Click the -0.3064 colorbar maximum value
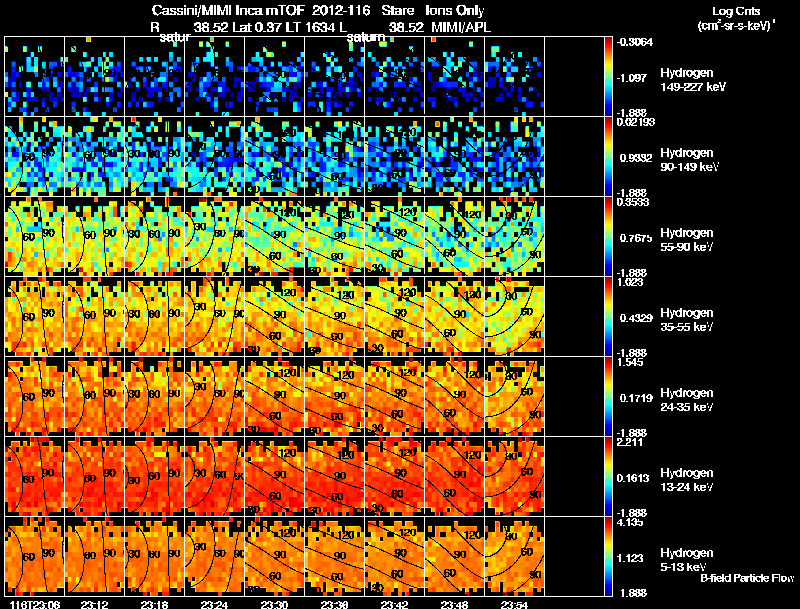The width and height of the screenshot is (800, 609). [x=635, y=42]
